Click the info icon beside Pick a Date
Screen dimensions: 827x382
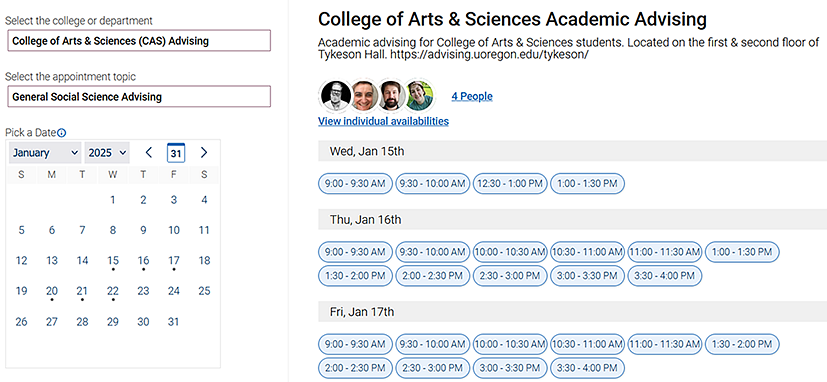61,133
